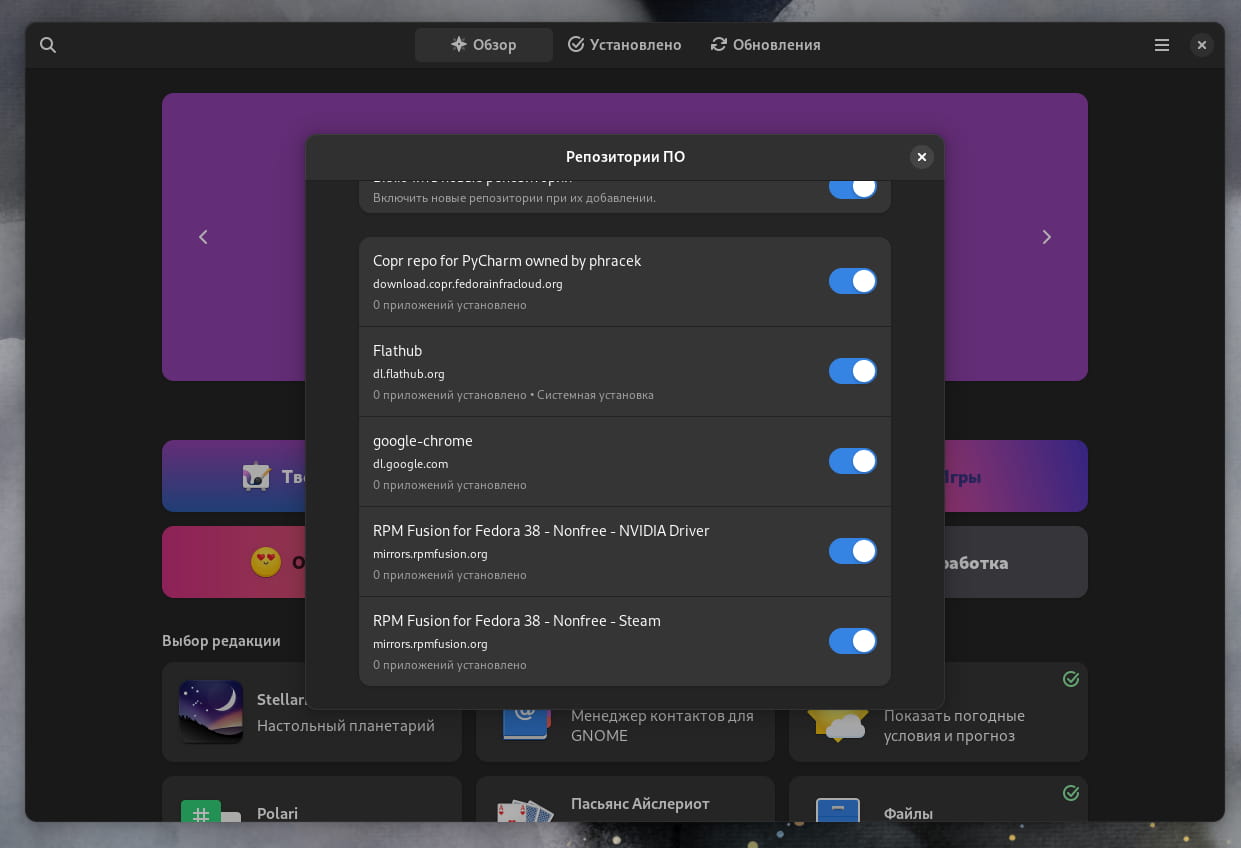This screenshot has height=848, width=1241.
Task: Click the weather app cloud icon
Action: pos(838,725)
